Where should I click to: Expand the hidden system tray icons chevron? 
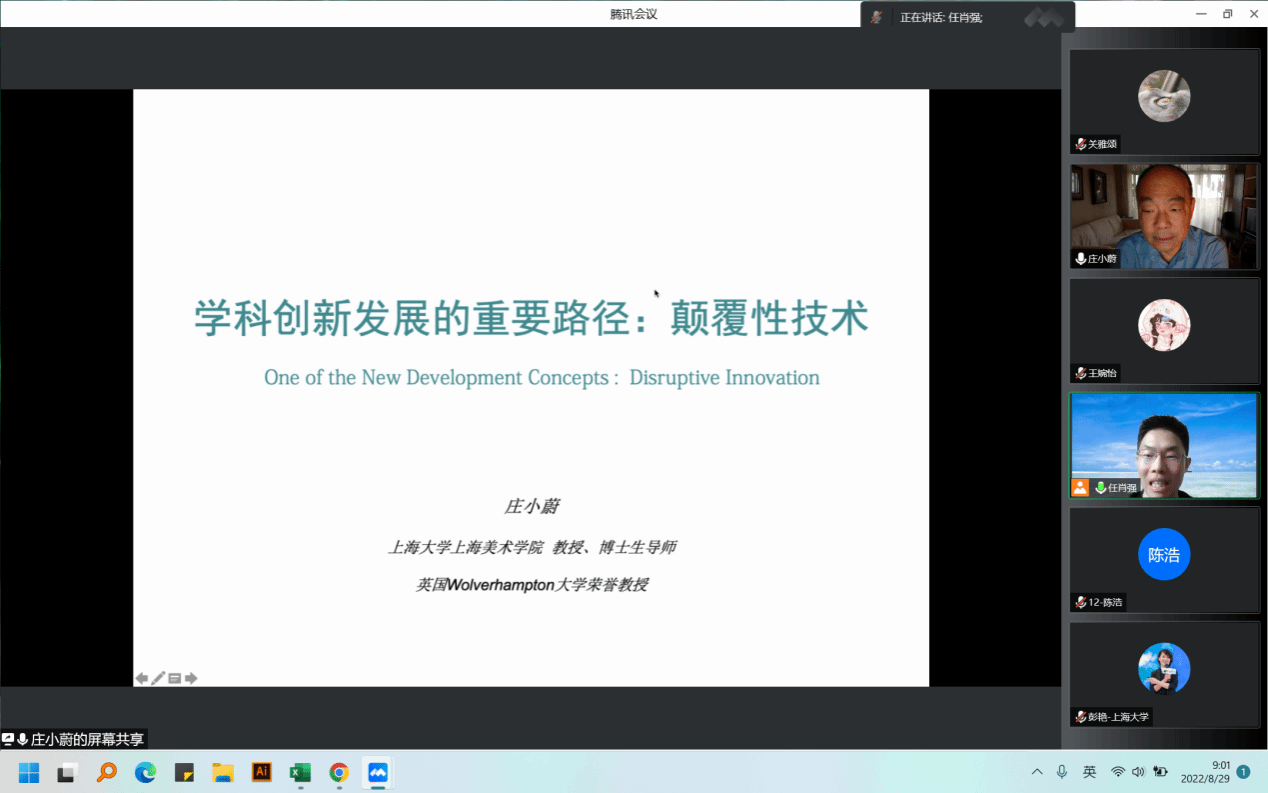(x=1037, y=772)
